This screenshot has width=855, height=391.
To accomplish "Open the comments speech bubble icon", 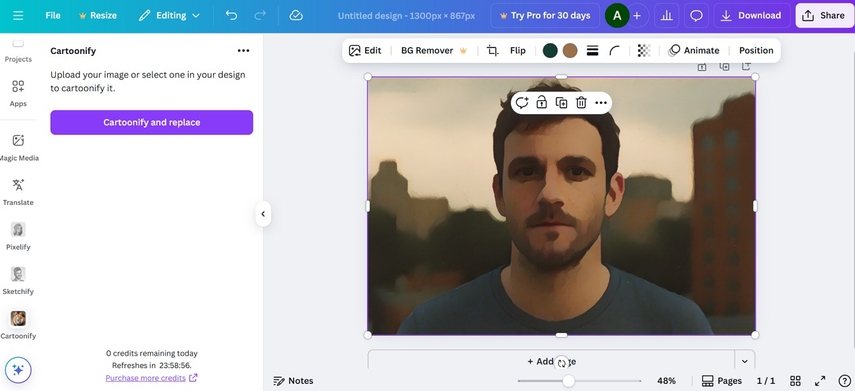I will [696, 16].
